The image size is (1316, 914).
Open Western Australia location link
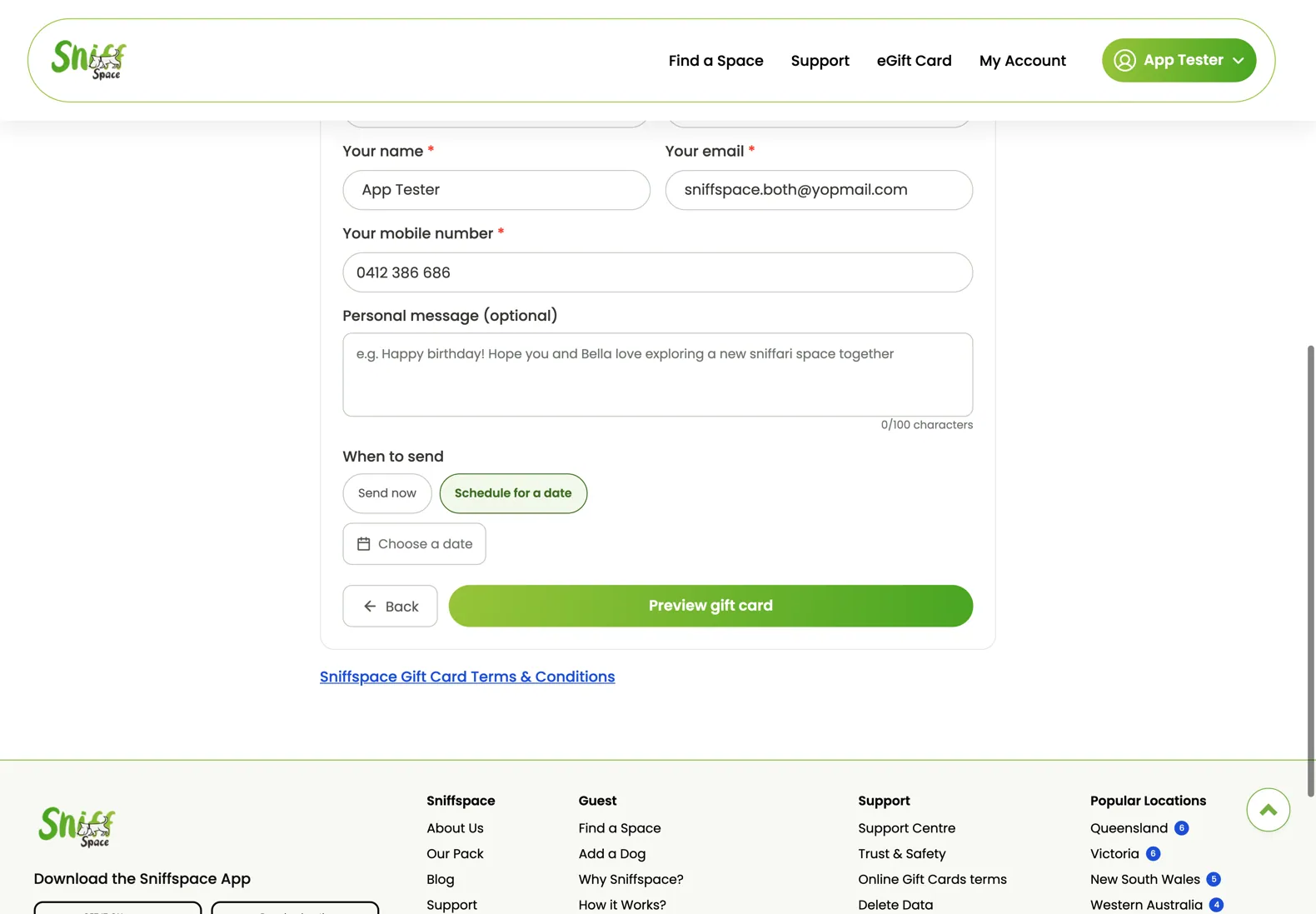[1146, 905]
